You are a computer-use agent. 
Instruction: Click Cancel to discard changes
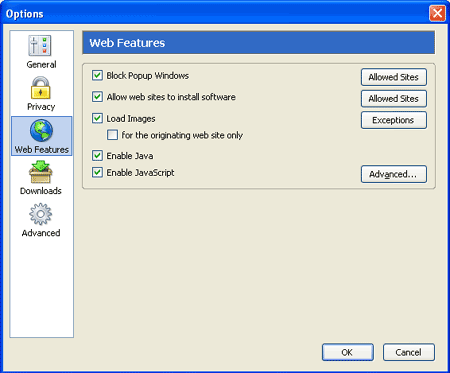(409, 352)
